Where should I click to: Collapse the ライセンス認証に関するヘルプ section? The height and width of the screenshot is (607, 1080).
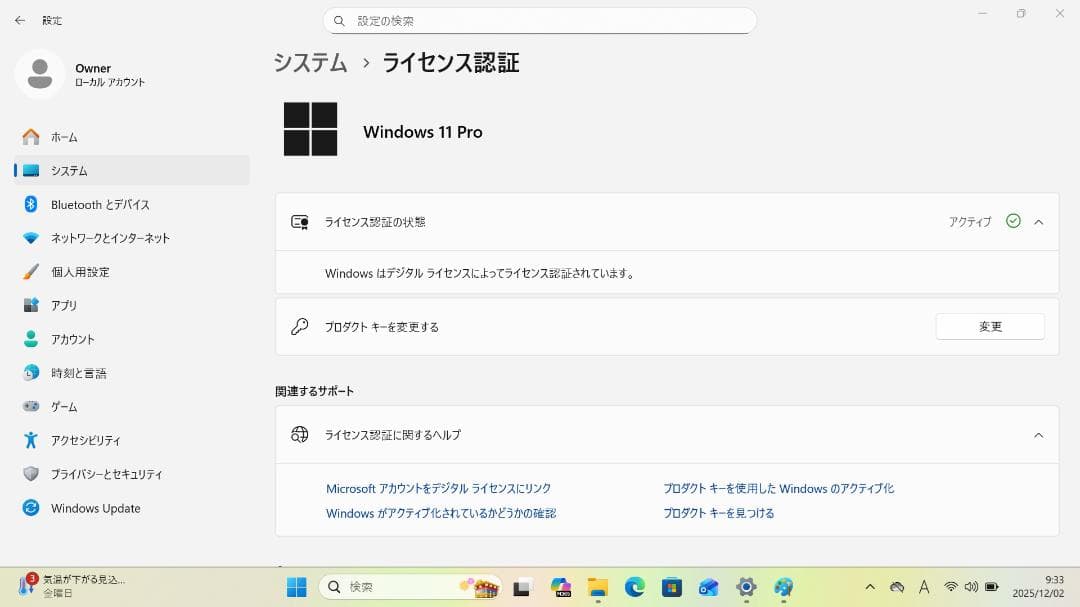[x=1037, y=435]
